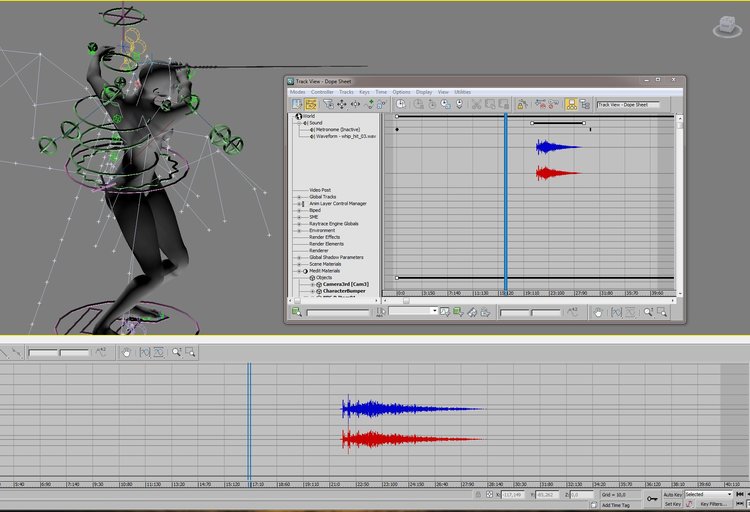
Task: Click the Auto Key button
Action: pyautogui.click(x=673, y=494)
